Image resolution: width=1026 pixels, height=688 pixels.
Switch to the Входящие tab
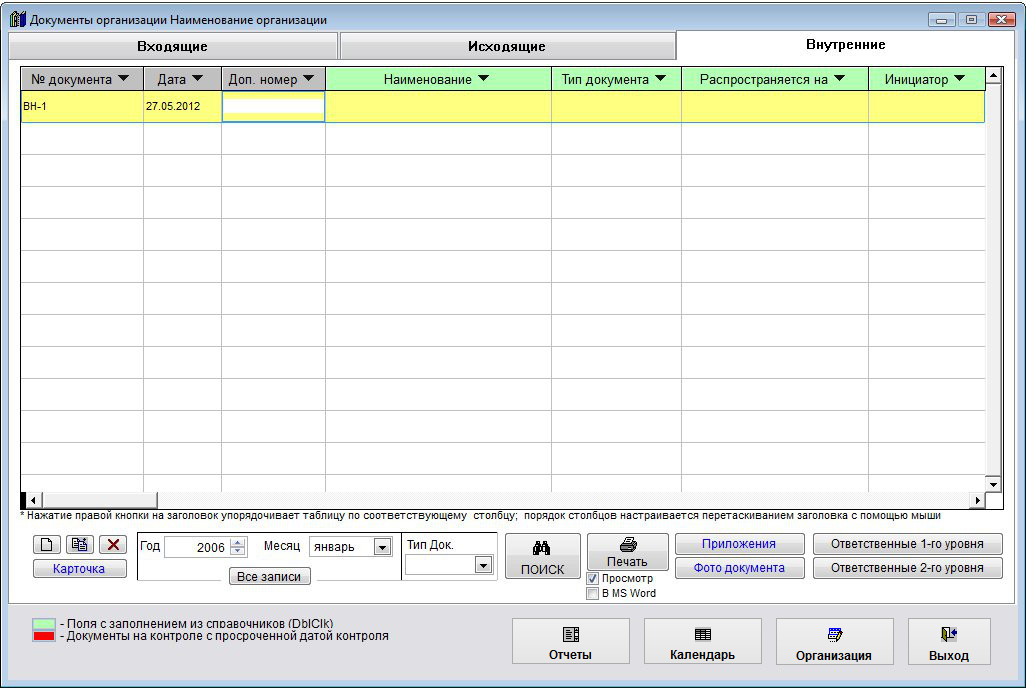click(x=172, y=46)
